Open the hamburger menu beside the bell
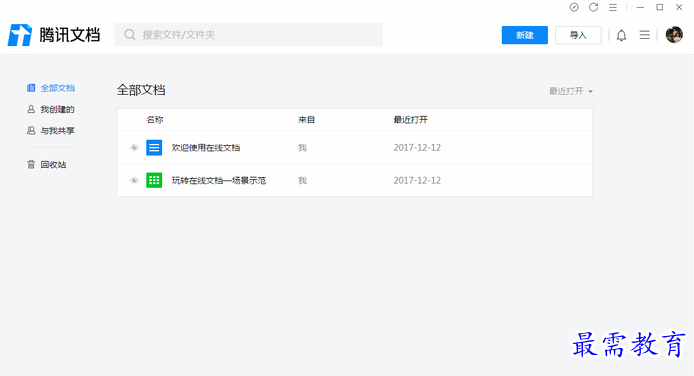694x376 pixels. [644, 35]
